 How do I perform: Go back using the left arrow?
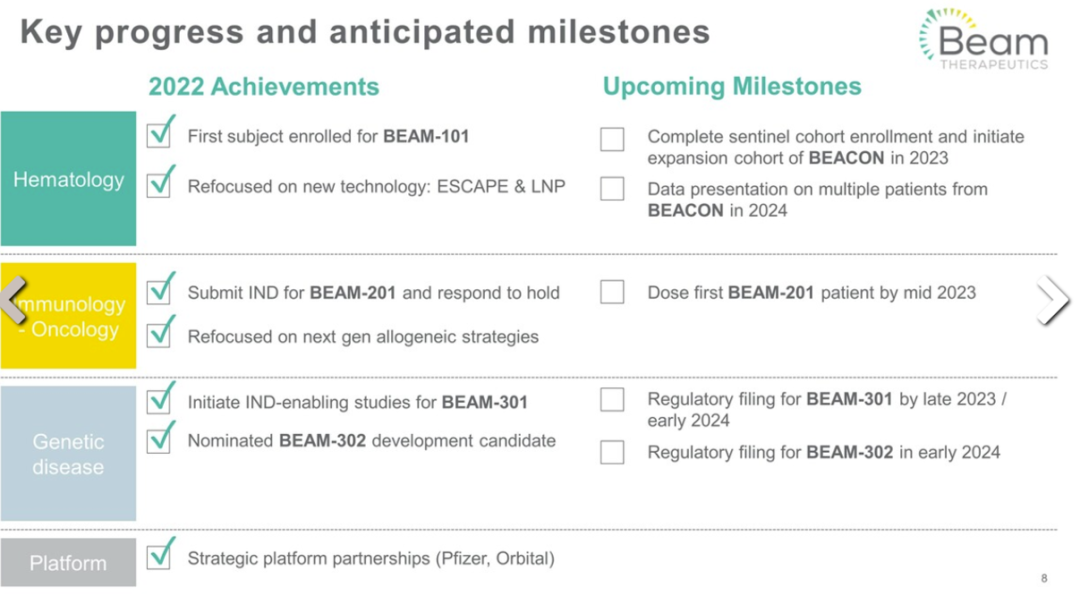[14, 300]
